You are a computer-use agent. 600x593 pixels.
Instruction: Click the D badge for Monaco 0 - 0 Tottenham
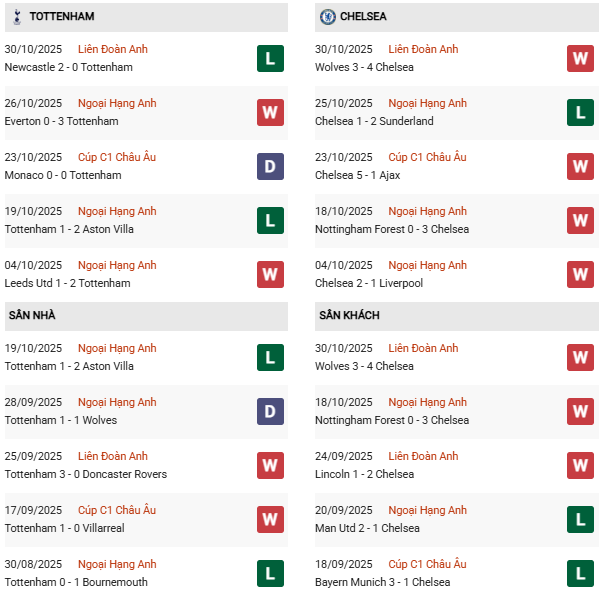click(x=270, y=166)
